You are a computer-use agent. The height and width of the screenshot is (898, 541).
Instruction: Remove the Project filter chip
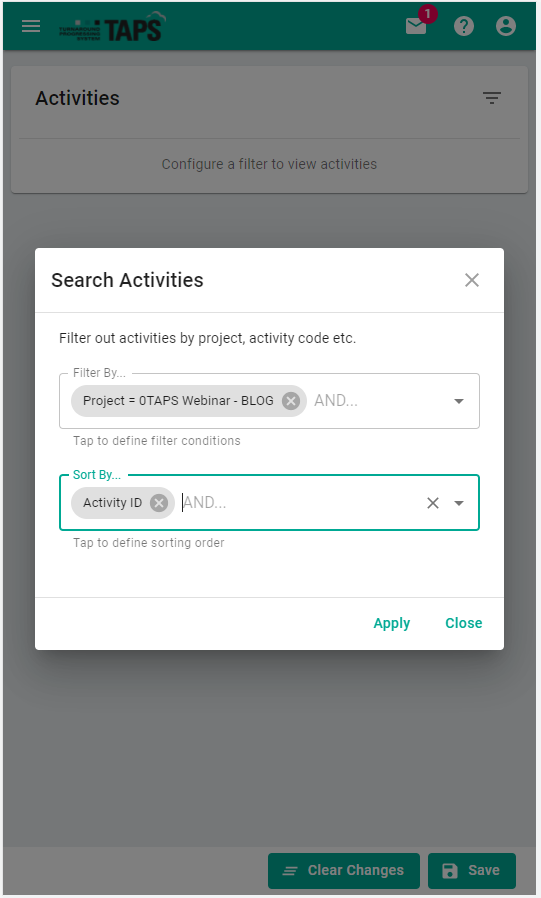pyautogui.click(x=291, y=401)
